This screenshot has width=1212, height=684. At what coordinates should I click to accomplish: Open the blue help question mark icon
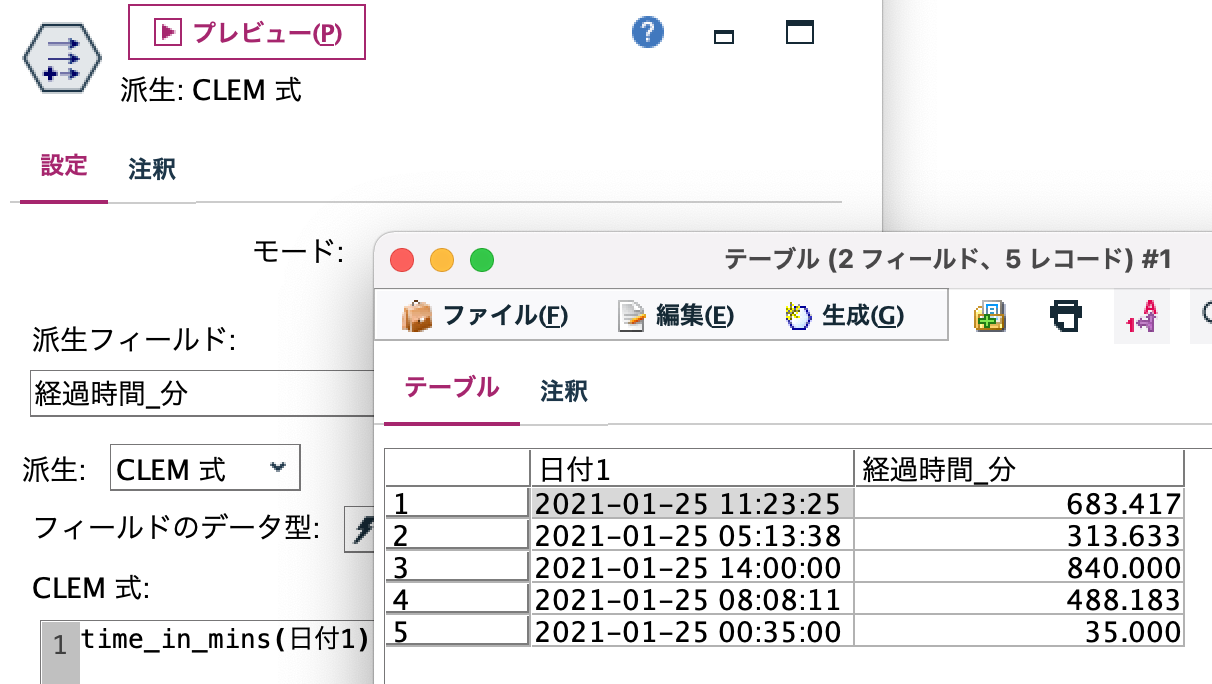click(x=647, y=32)
